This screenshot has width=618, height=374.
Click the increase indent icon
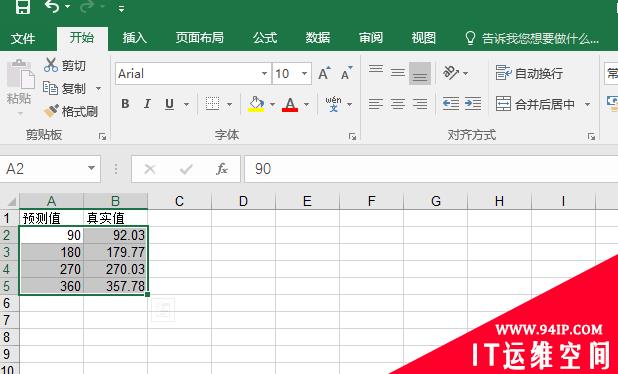[x=473, y=104]
